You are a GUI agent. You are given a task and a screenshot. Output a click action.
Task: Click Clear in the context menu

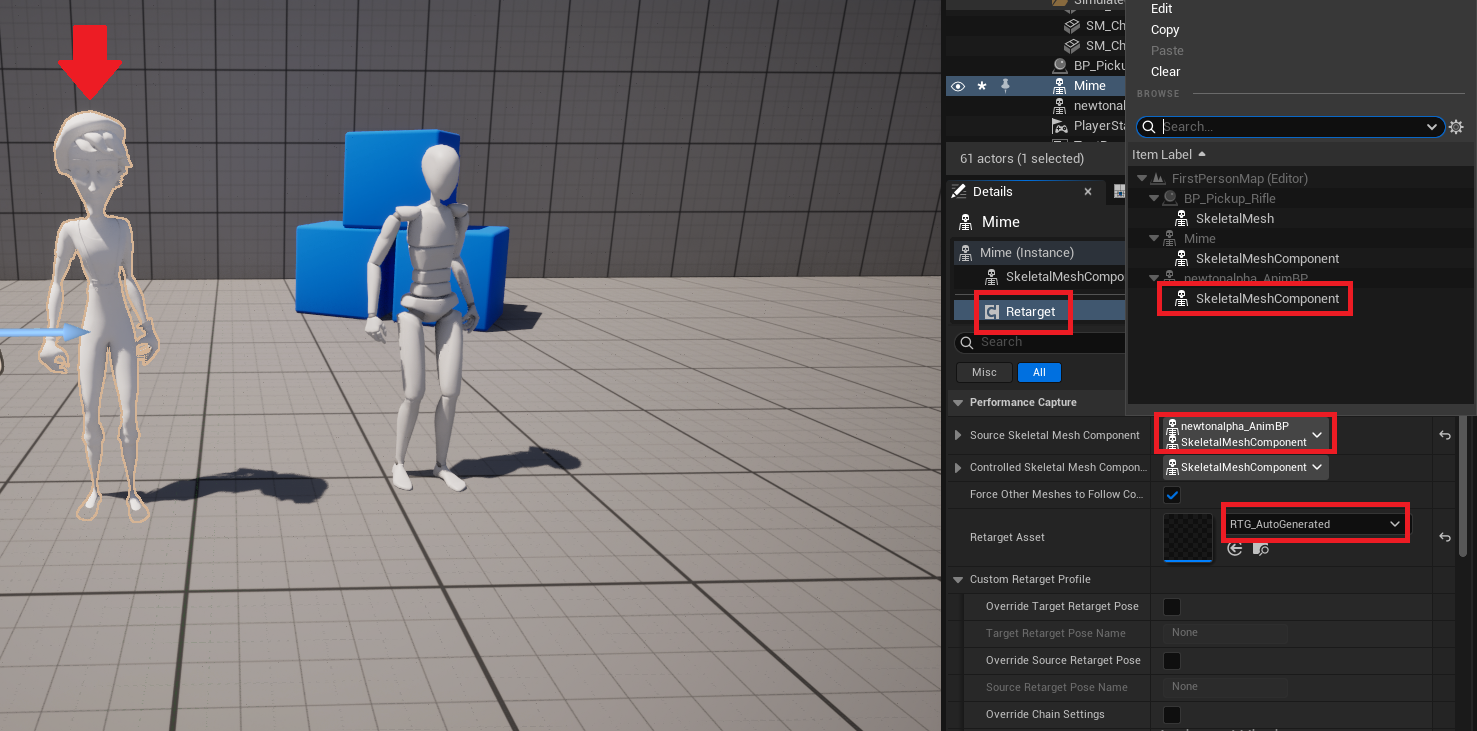pos(1165,72)
